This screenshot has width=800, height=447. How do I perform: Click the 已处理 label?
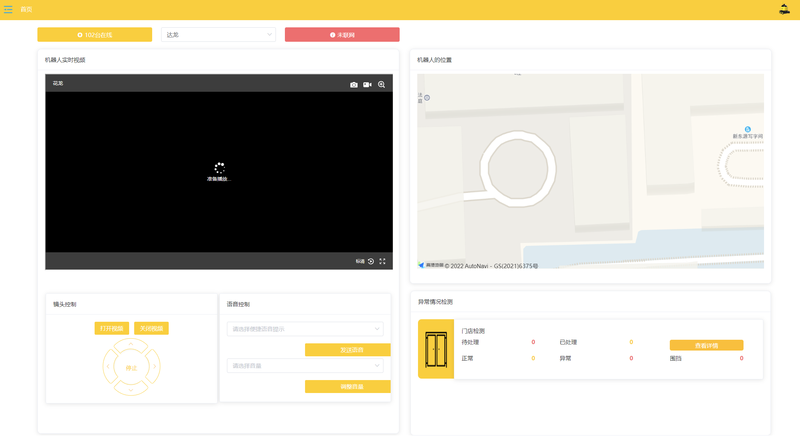pos(568,342)
